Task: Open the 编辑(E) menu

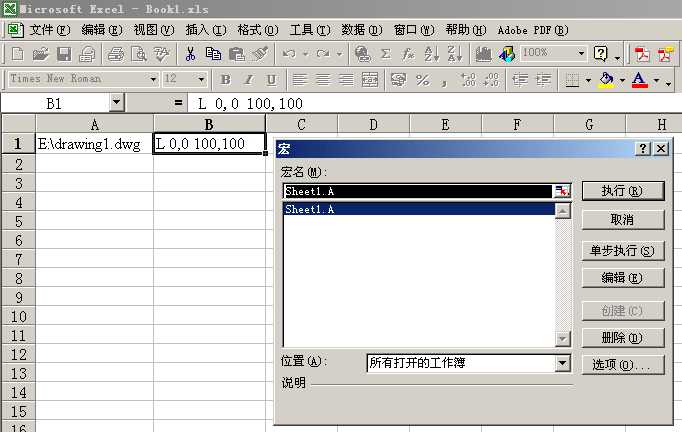Action: coord(102,30)
